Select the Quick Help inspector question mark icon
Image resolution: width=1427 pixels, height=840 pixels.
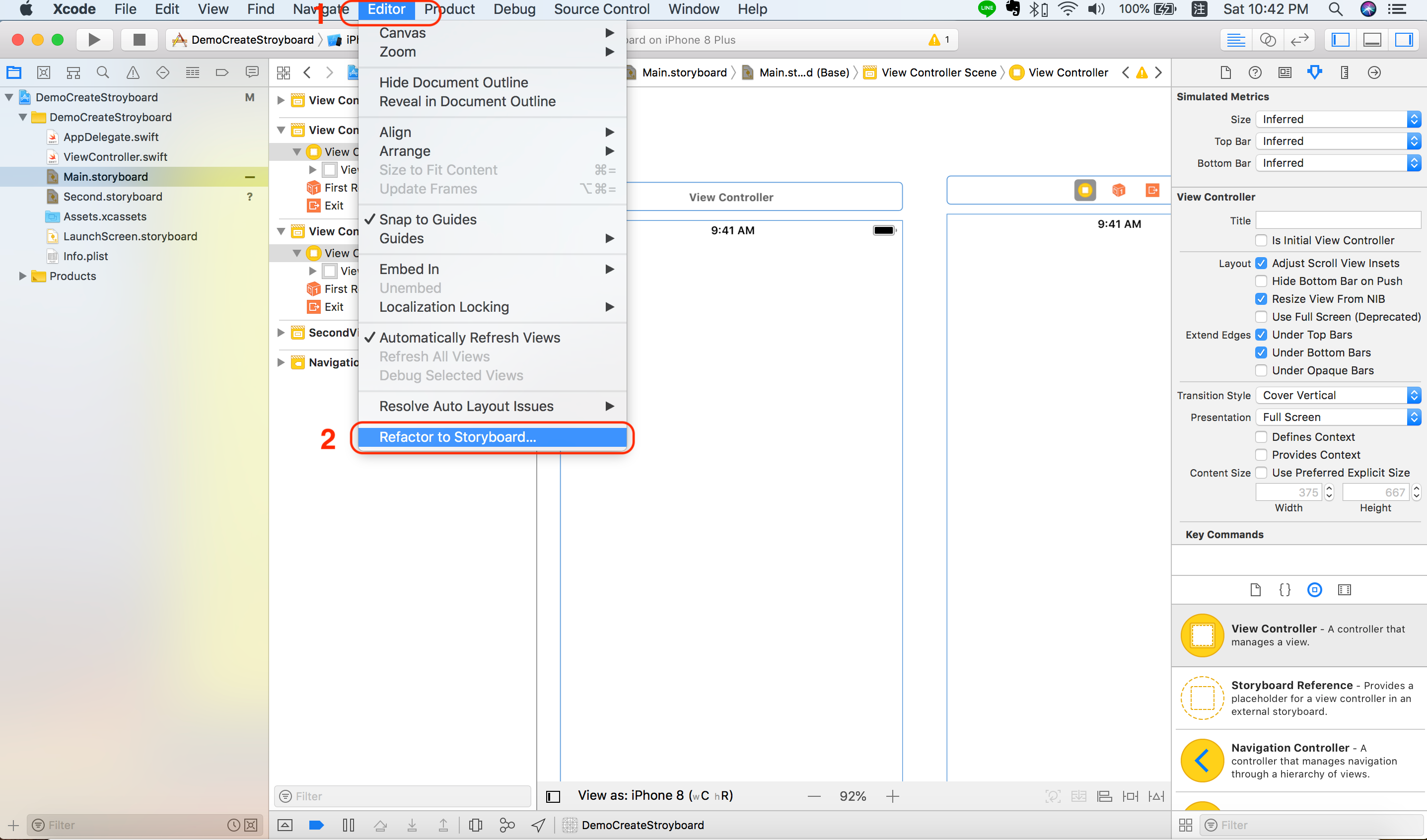(x=1256, y=72)
